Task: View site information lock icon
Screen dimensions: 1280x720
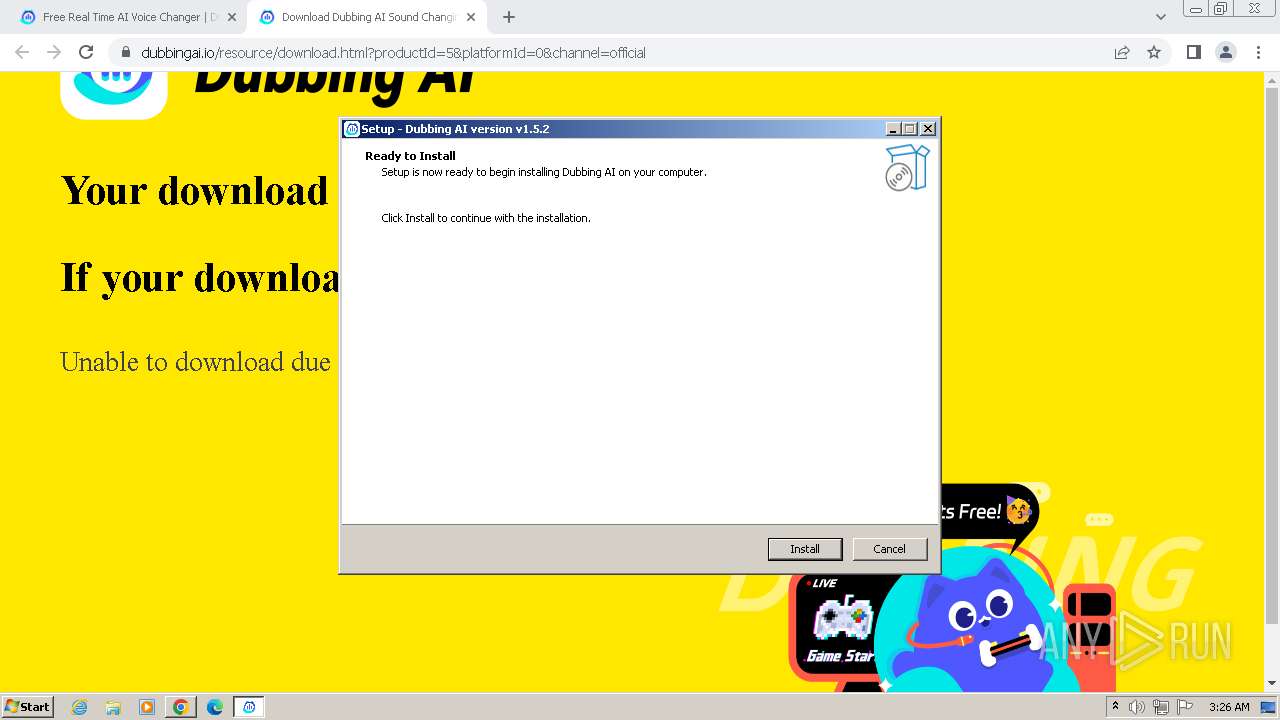Action: click(125, 52)
